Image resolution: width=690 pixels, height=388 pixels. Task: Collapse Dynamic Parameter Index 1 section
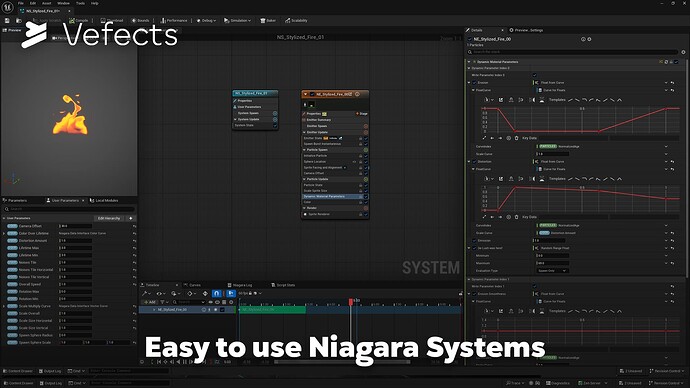469,279
